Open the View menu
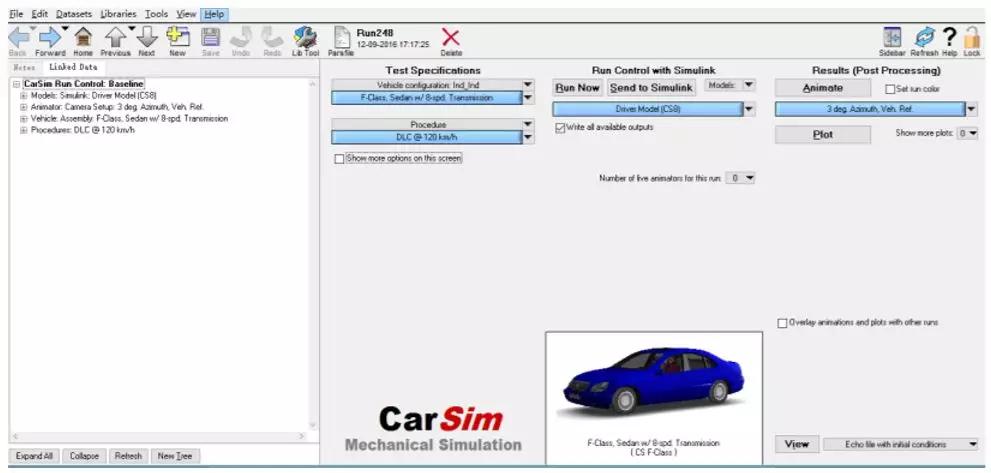Screen dimensions: 991x473 click(x=186, y=14)
